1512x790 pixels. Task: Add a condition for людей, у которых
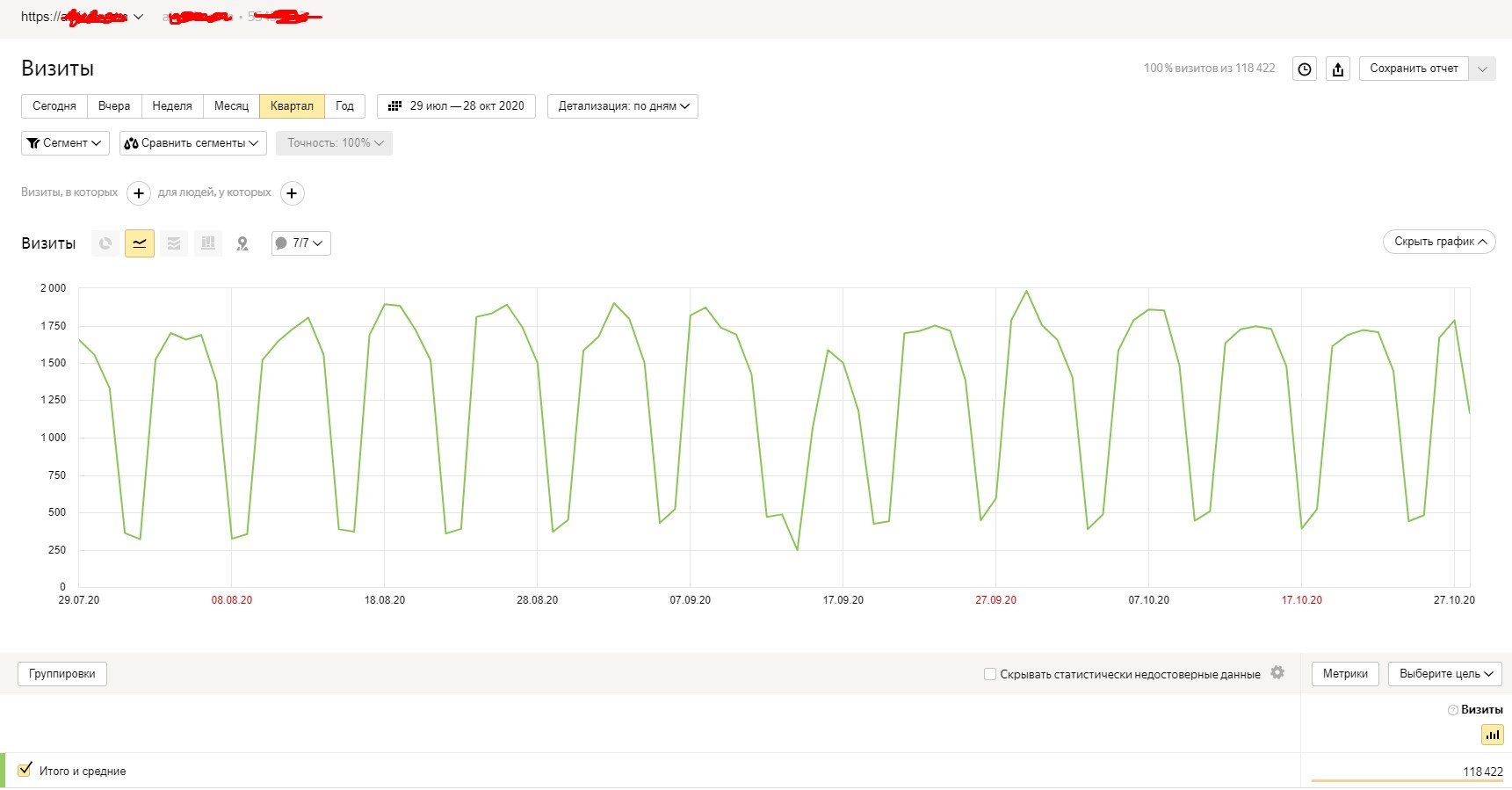pos(292,193)
